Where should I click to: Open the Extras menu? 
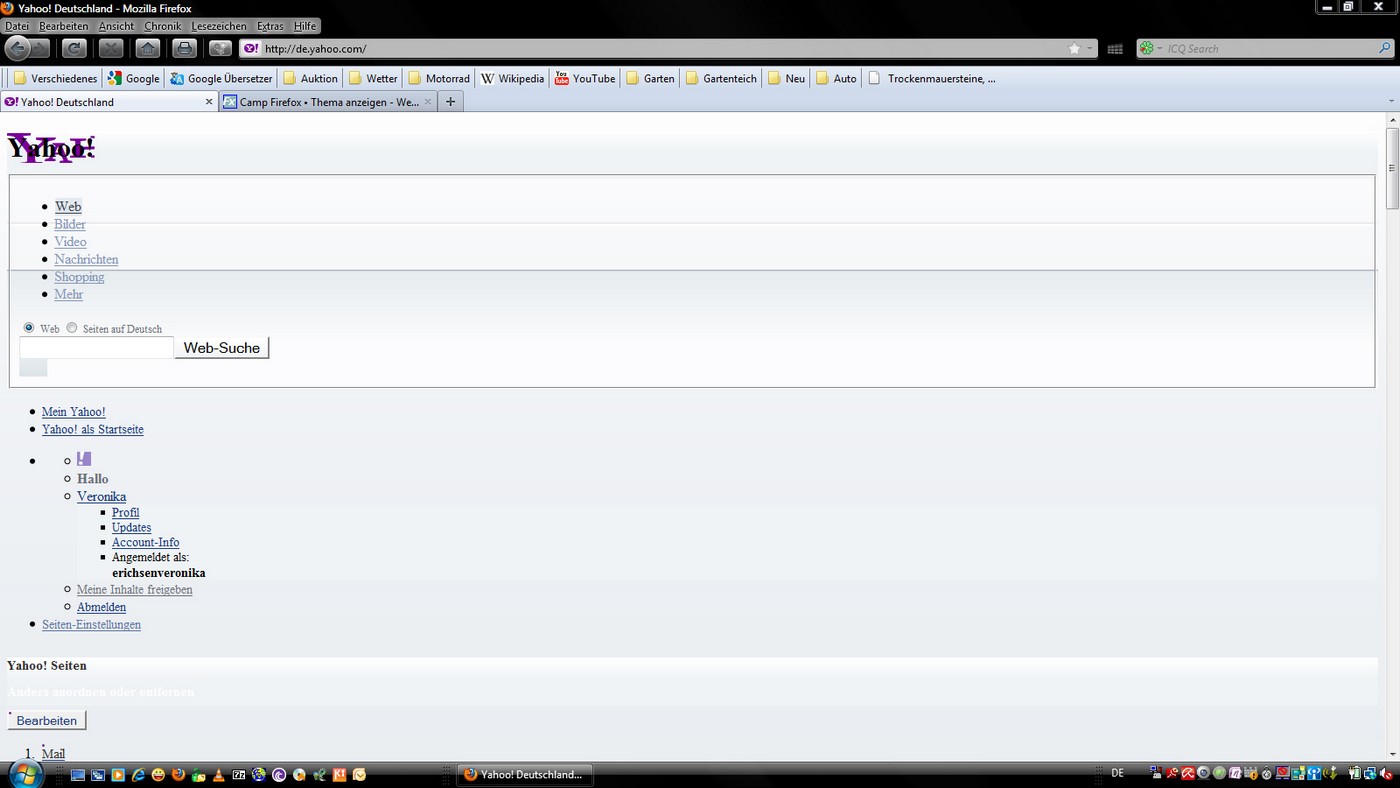pyautogui.click(x=270, y=26)
